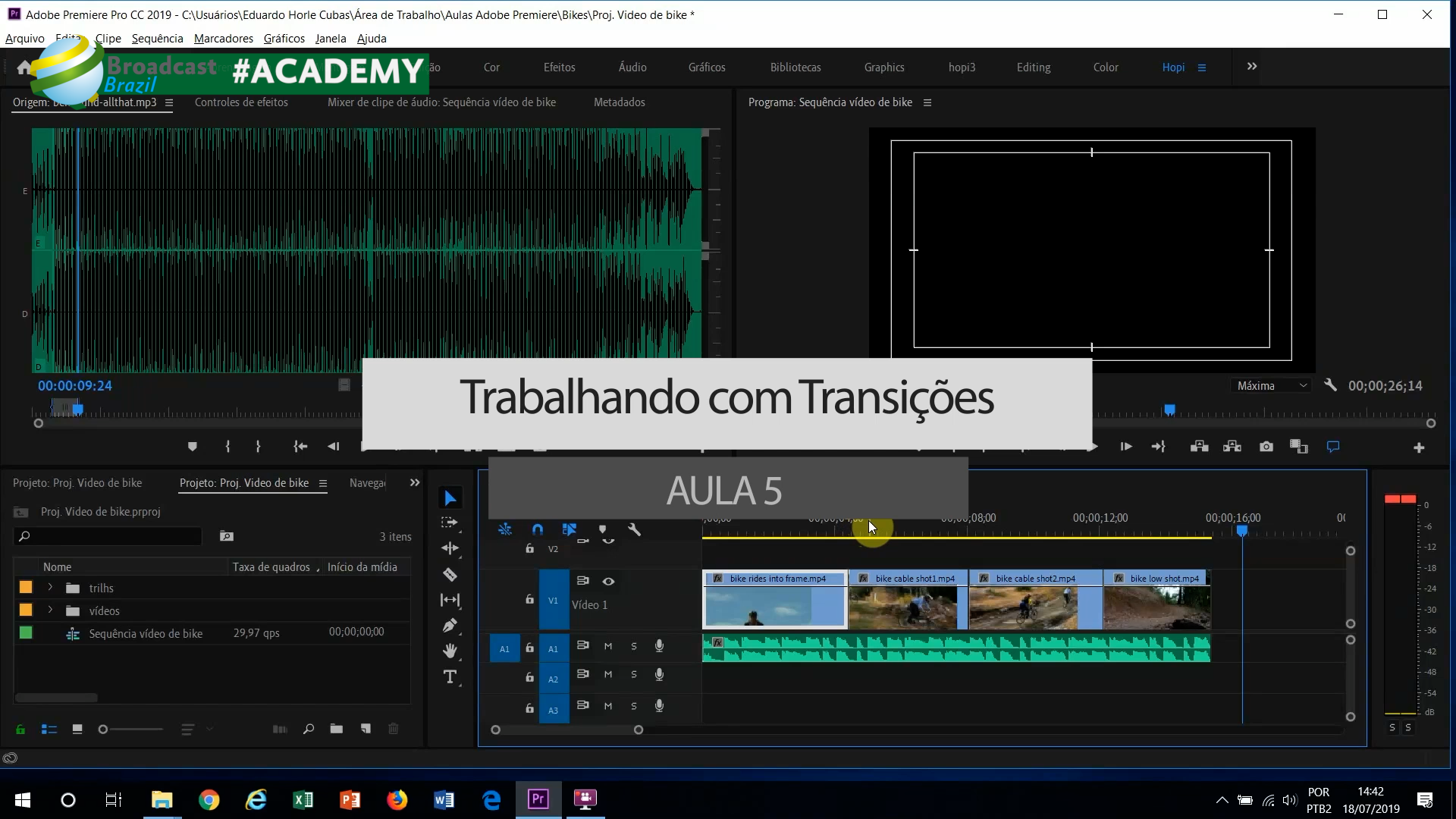Click the Export Frame camera icon
The height and width of the screenshot is (819, 1456).
[x=1266, y=447]
